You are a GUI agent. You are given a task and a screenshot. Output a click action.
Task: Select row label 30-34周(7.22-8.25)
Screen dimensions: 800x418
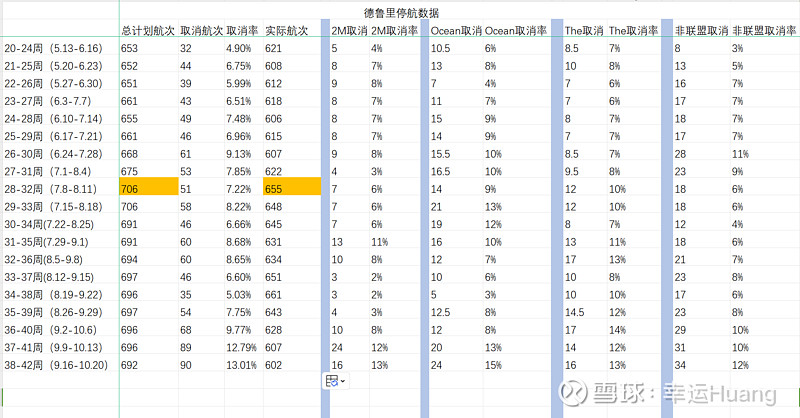coord(49,225)
